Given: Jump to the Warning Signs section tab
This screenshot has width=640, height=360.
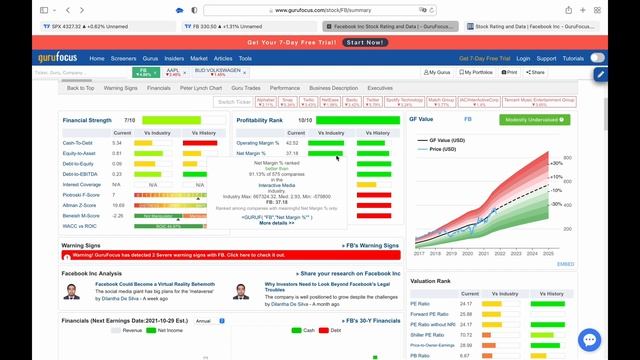Looking at the screenshot, I should pyautogui.click(x=120, y=88).
